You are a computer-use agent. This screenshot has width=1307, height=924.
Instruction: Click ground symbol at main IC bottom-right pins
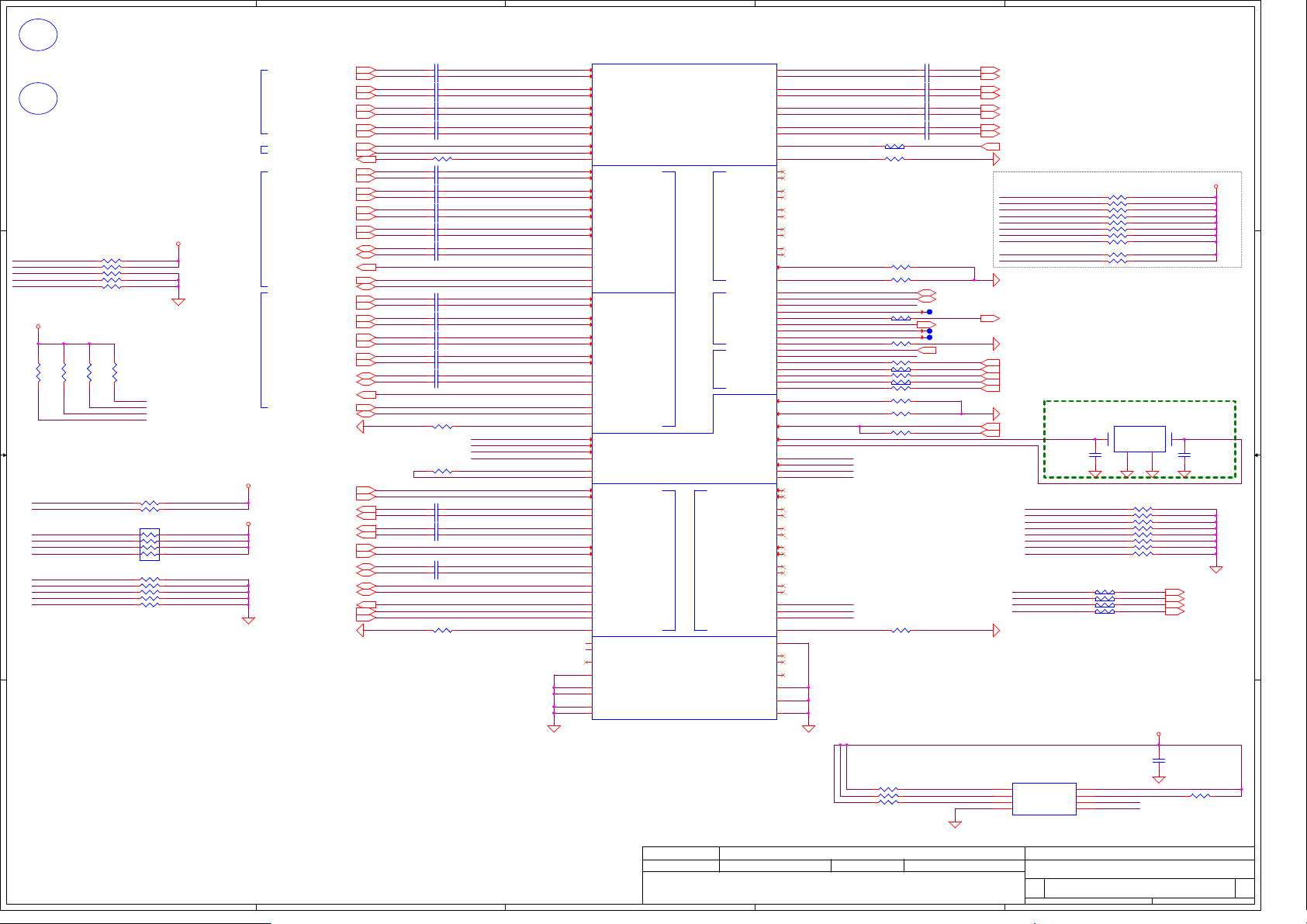point(808,728)
